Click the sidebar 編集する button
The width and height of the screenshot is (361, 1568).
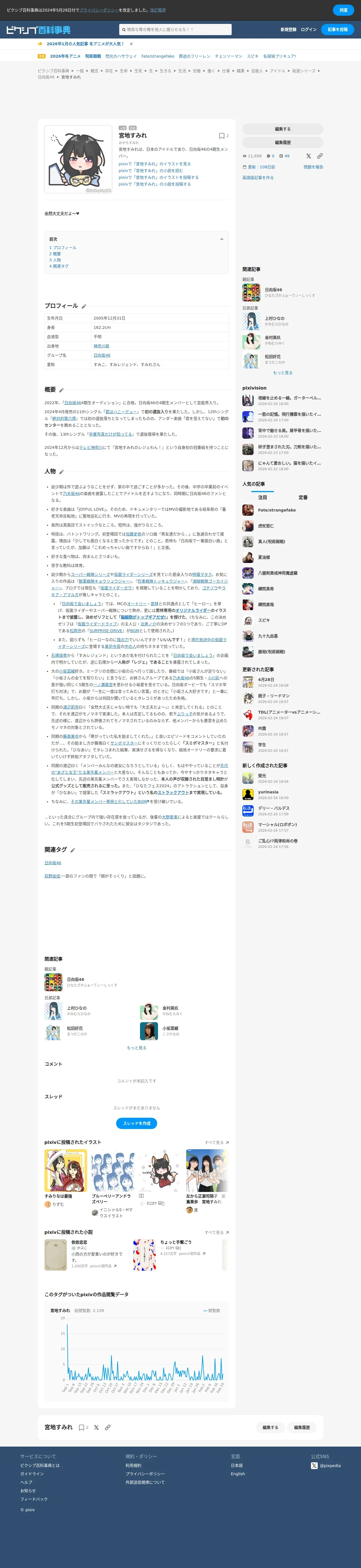click(283, 129)
